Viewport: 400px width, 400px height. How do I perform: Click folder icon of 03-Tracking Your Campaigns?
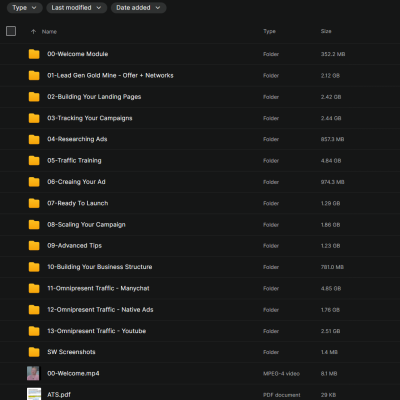click(x=34, y=118)
